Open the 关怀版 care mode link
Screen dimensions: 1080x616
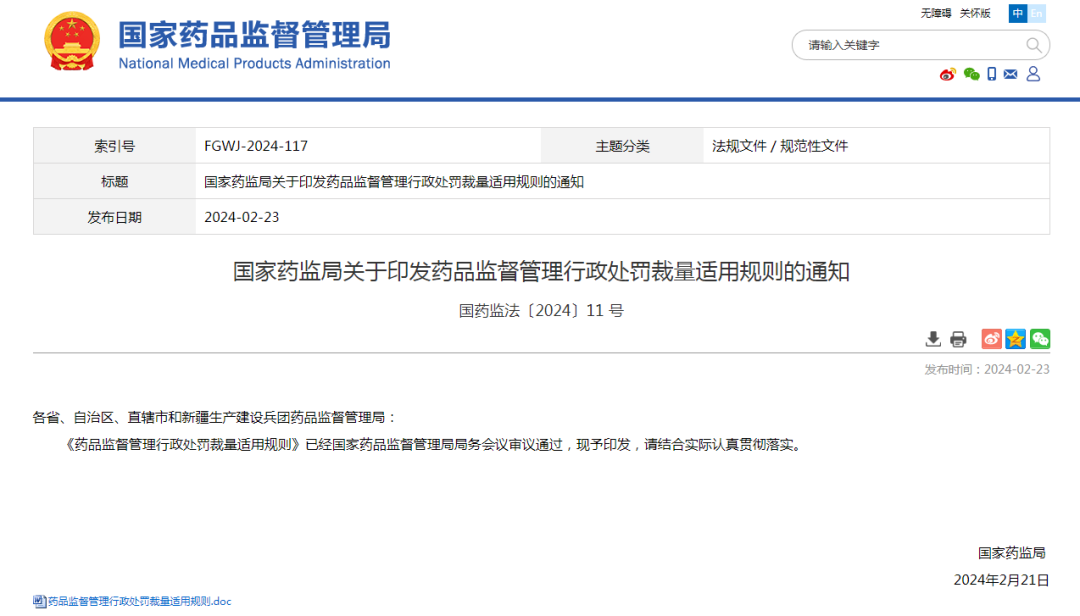(x=975, y=13)
